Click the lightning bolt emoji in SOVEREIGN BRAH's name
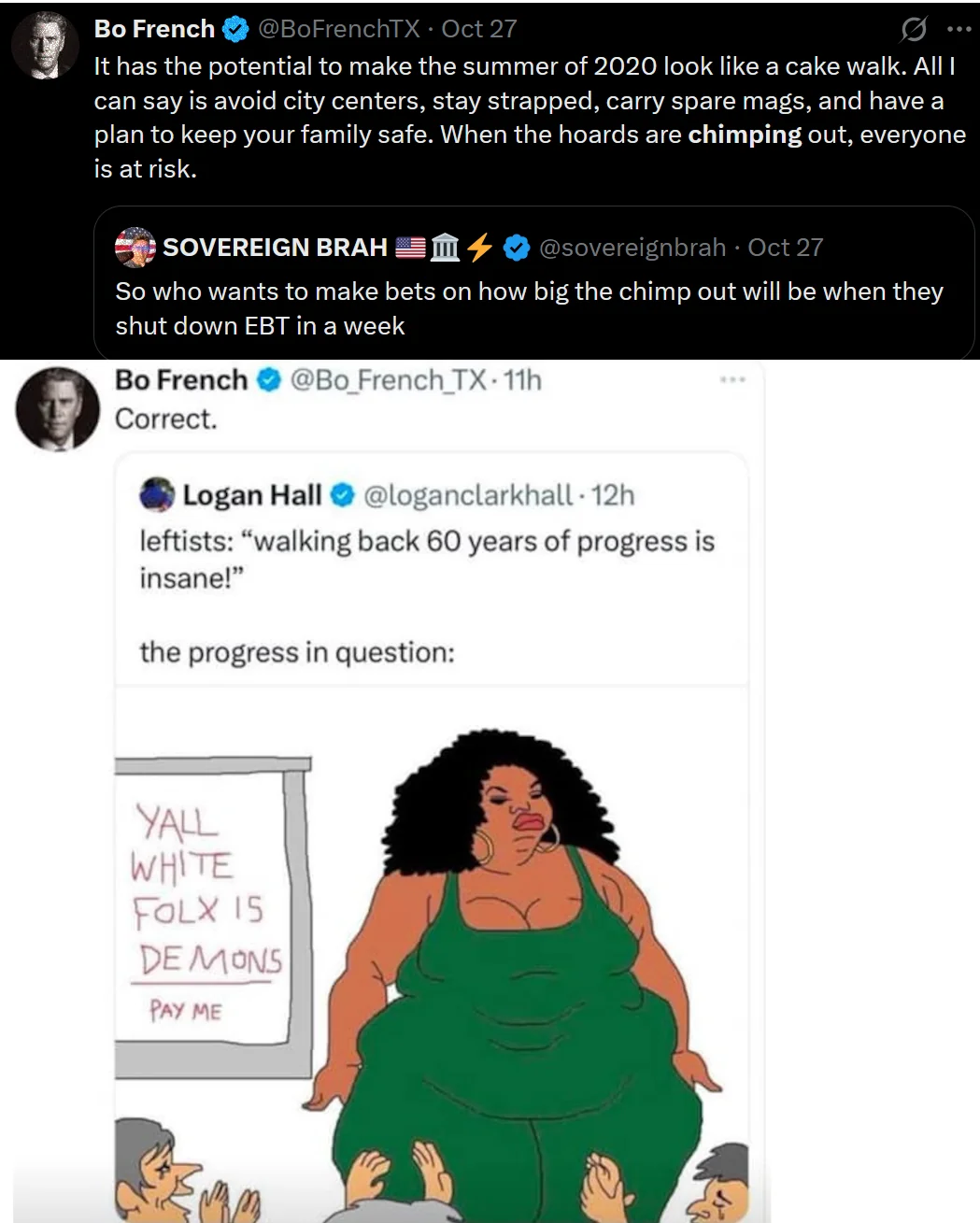 click(x=479, y=247)
